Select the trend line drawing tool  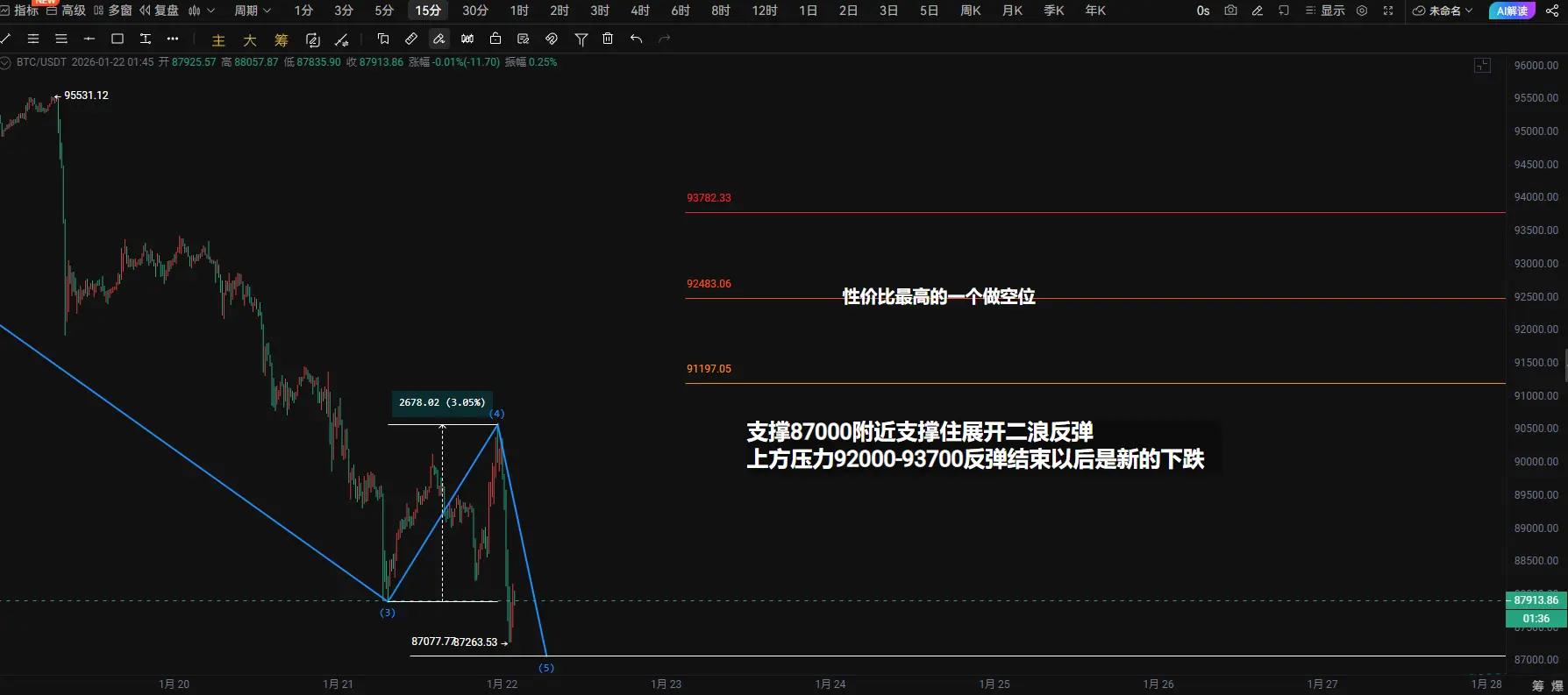pyautogui.click(x=5, y=39)
